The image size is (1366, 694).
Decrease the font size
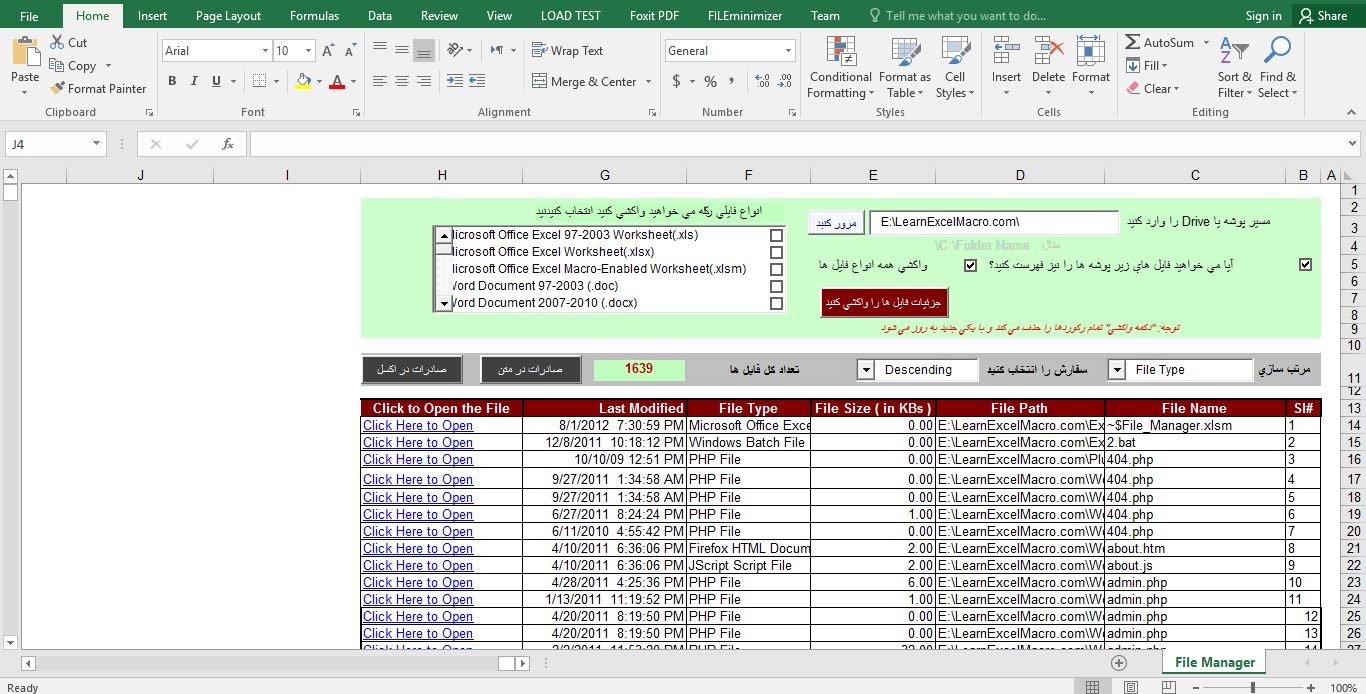pyautogui.click(x=349, y=50)
